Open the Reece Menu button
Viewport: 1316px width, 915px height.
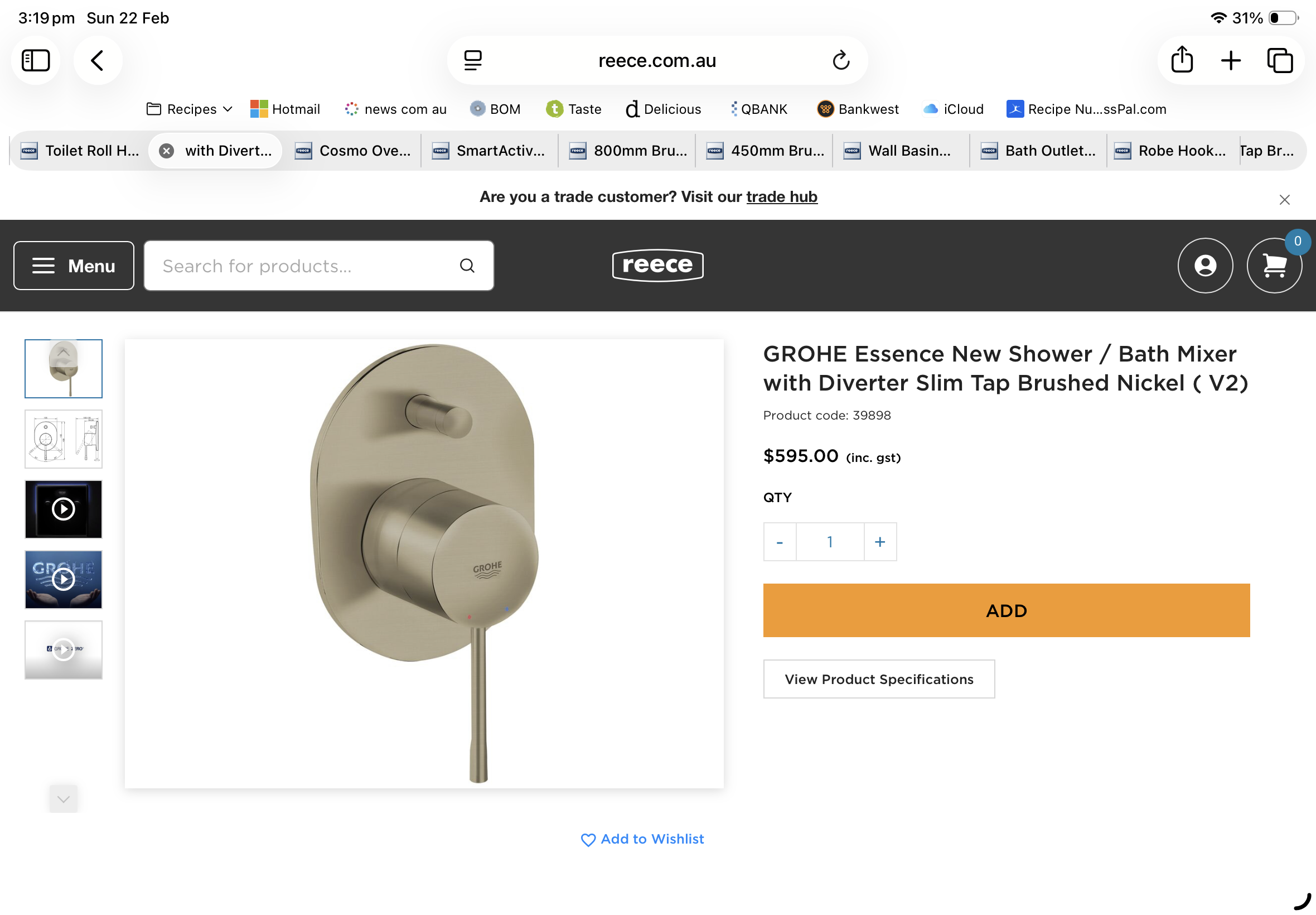point(74,266)
